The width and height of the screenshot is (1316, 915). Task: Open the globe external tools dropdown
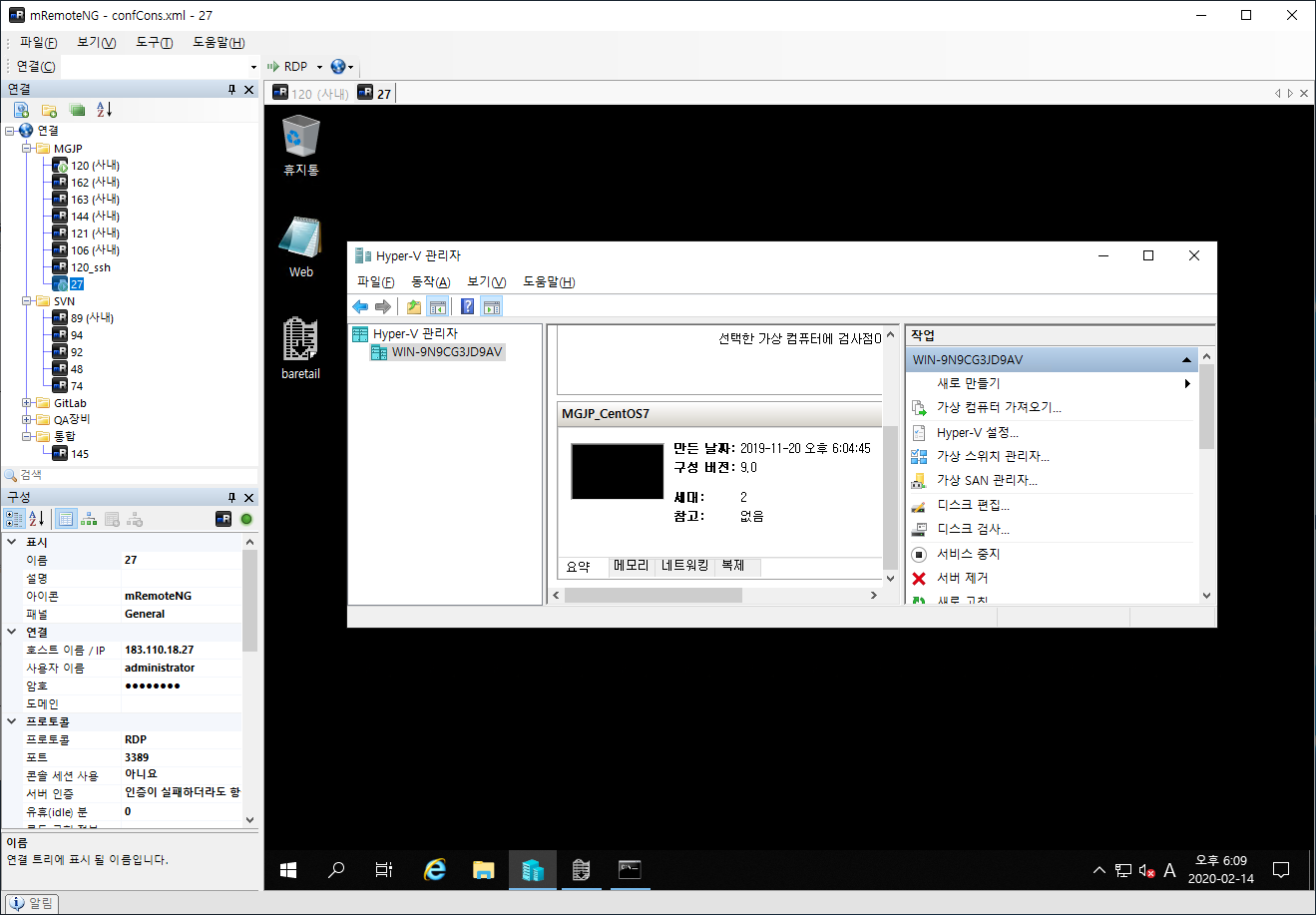342,67
